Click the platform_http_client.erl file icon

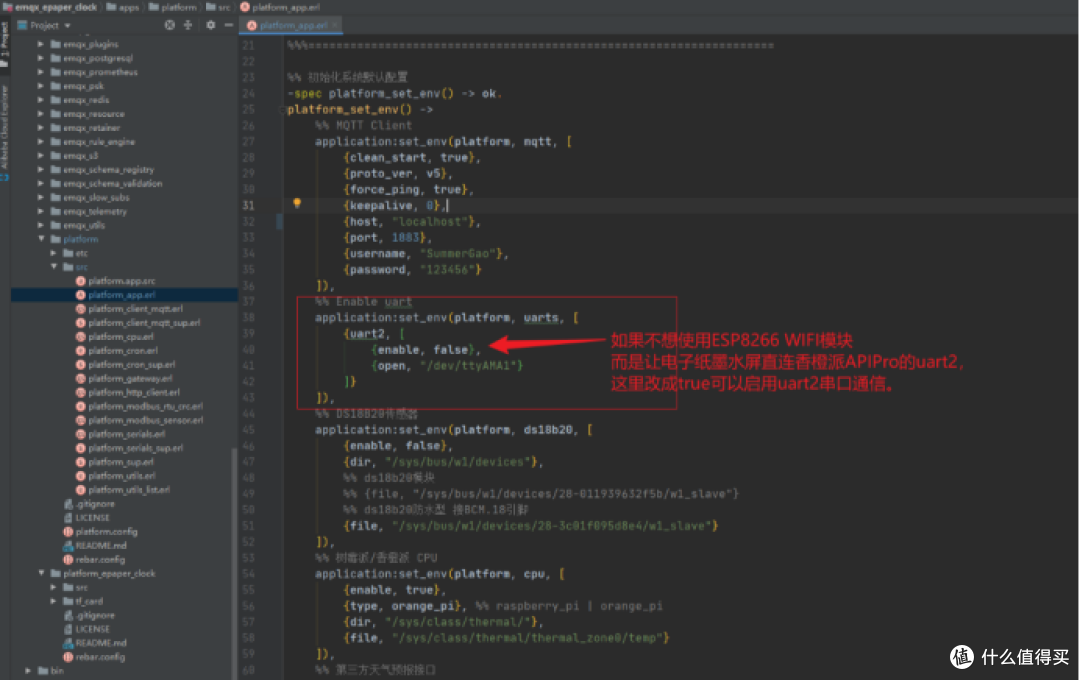point(81,392)
